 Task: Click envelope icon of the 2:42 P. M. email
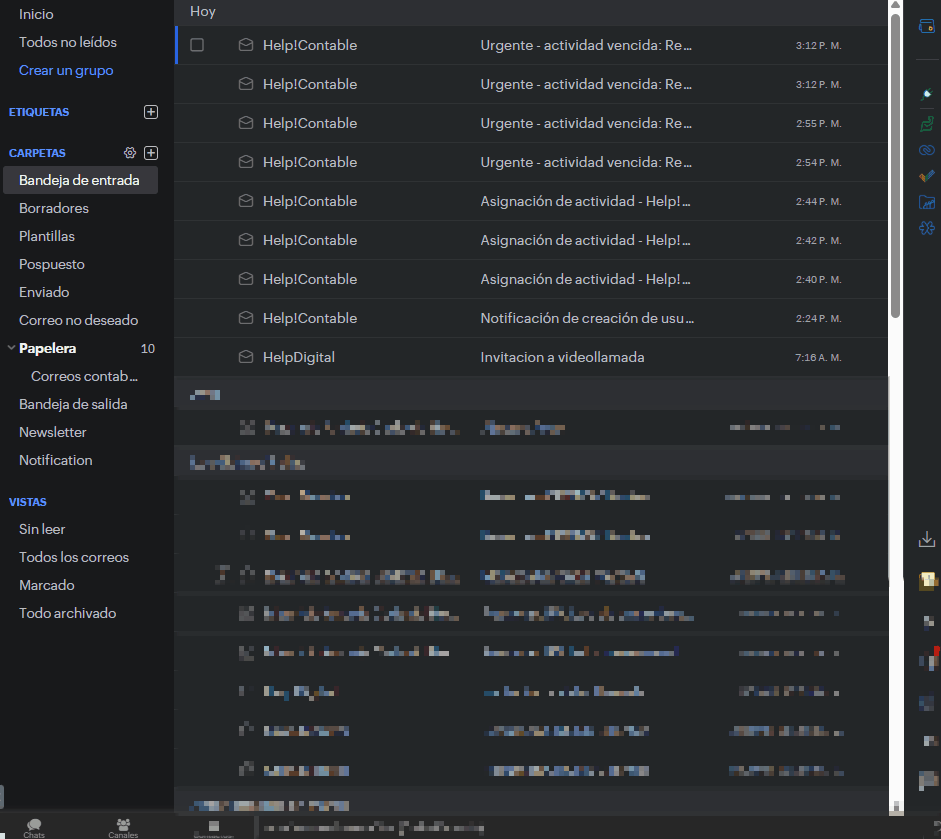point(245,240)
